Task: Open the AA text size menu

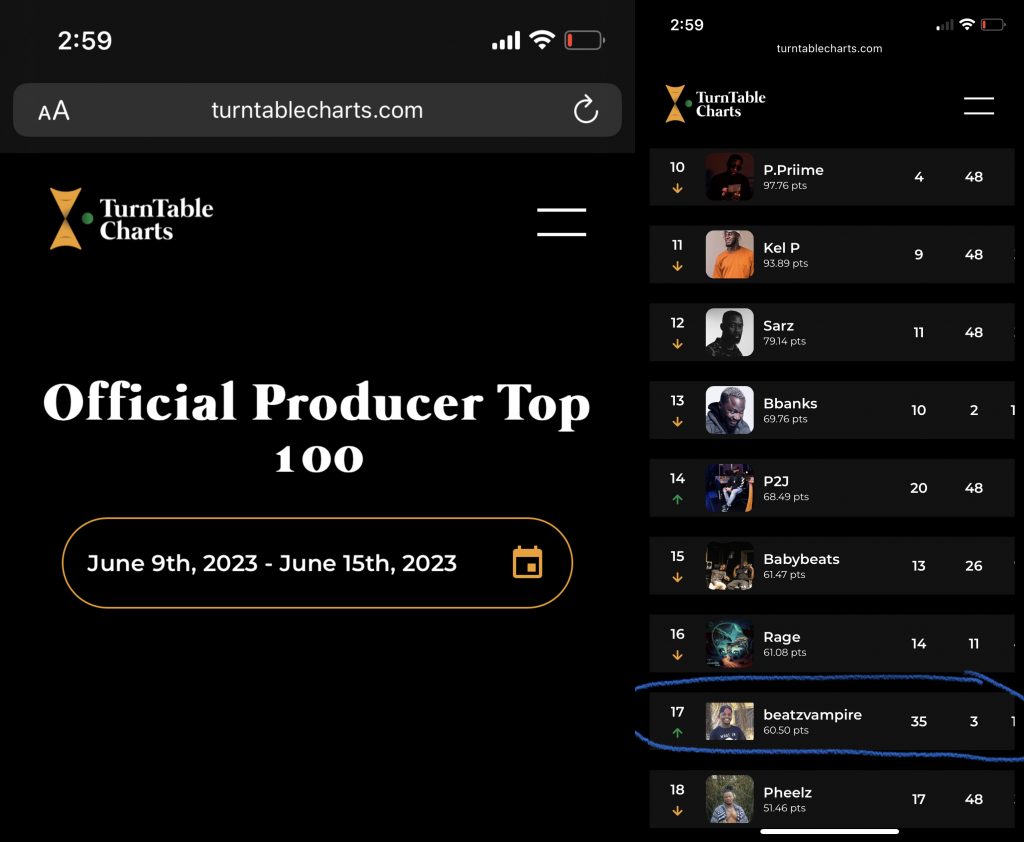Action: [x=54, y=110]
